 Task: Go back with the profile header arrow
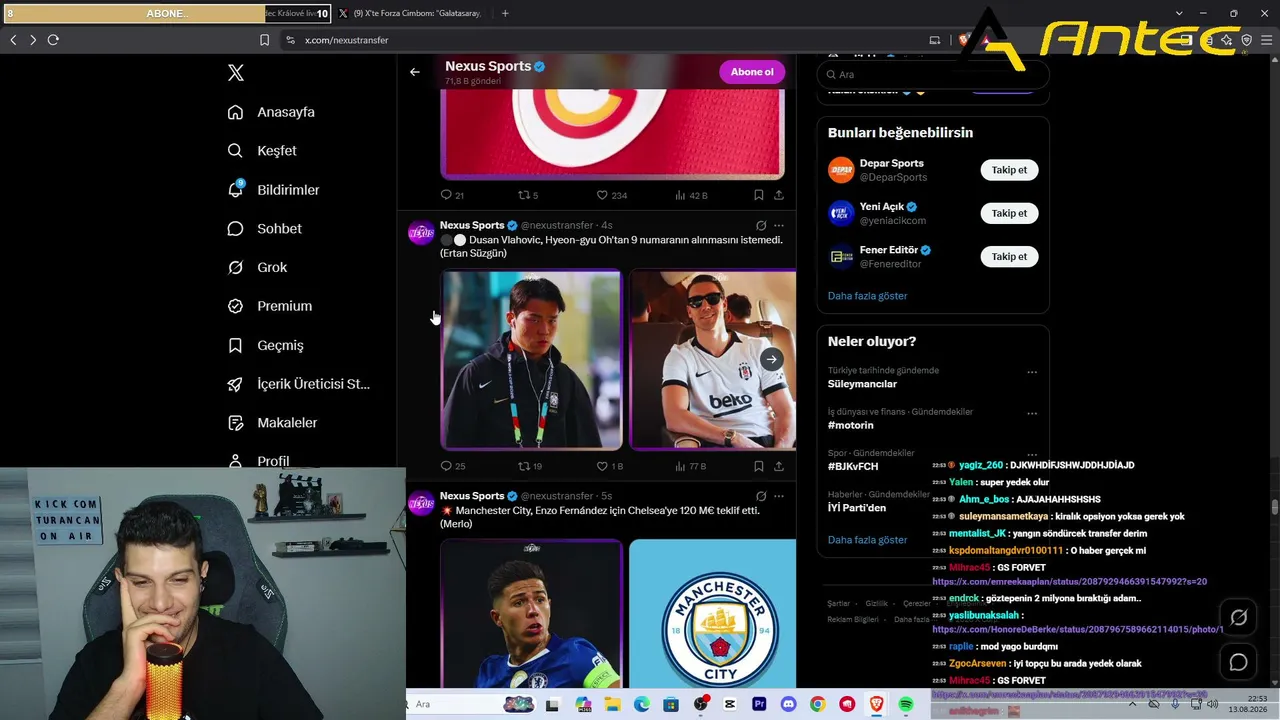(x=415, y=72)
